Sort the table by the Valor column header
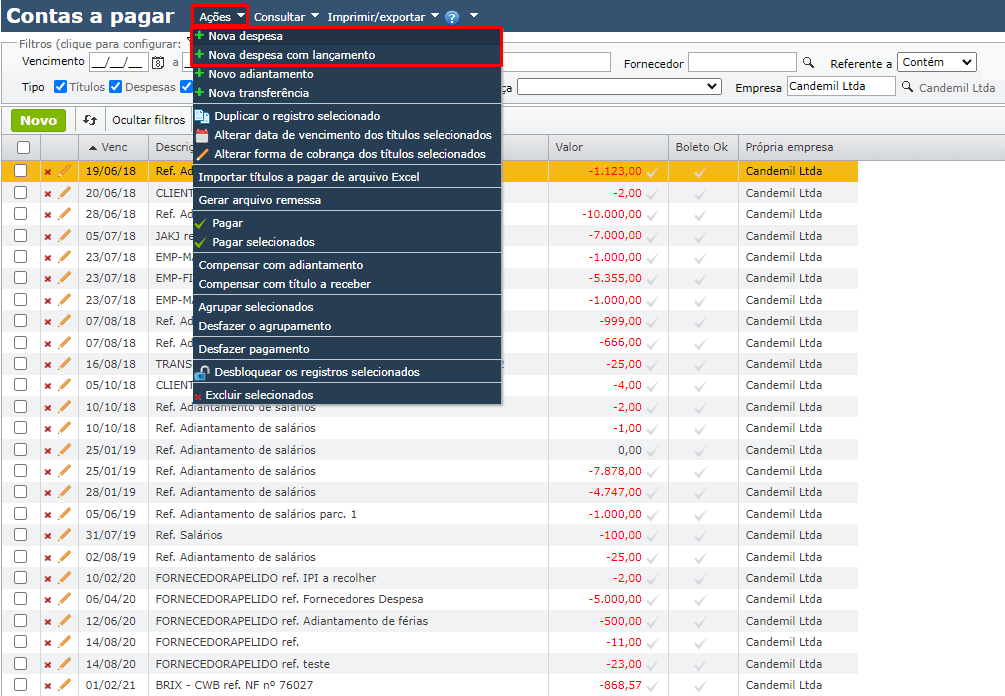 pos(569,148)
